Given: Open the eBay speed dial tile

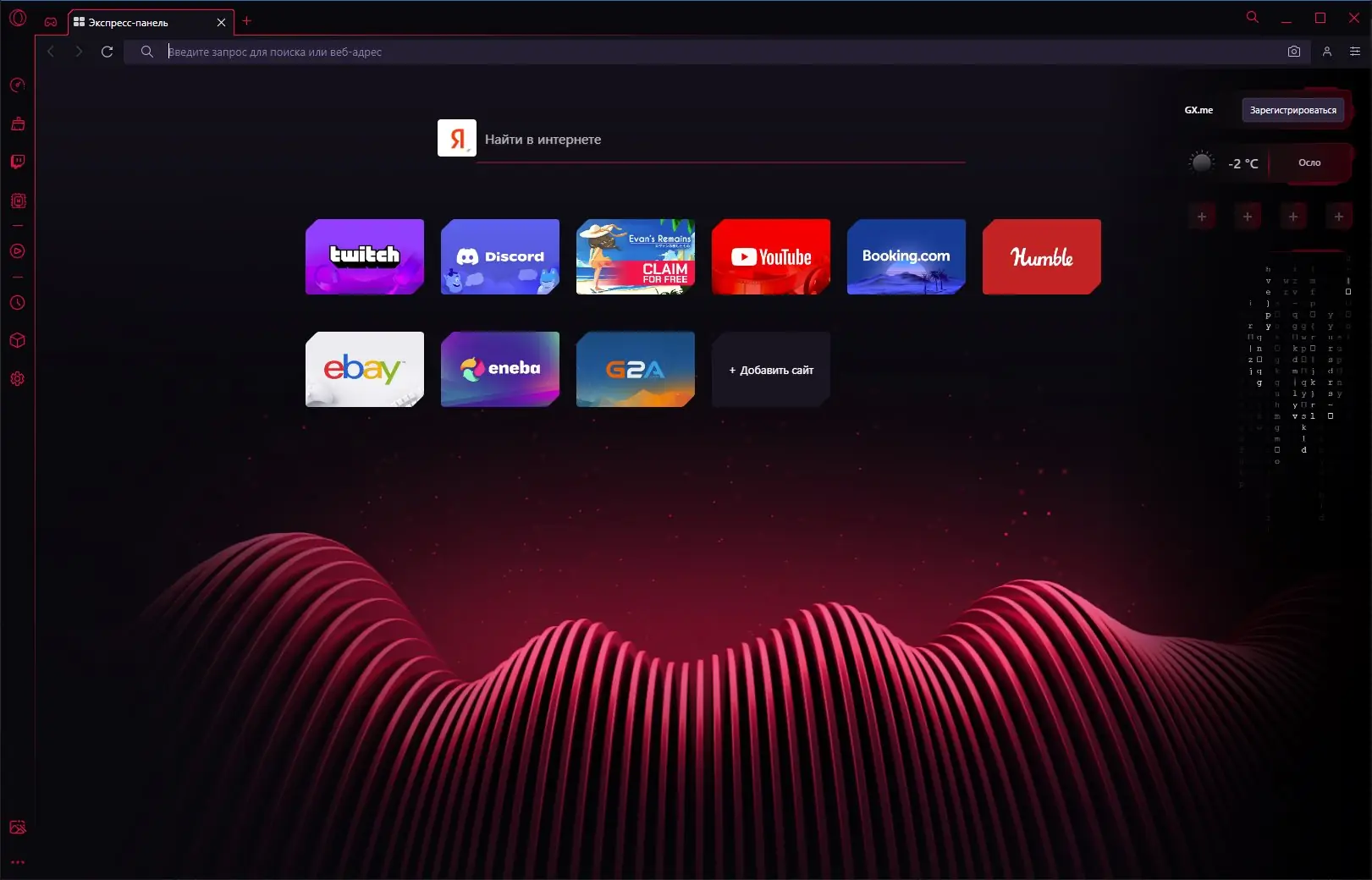Looking at the screenshot, I should (365, 369).
